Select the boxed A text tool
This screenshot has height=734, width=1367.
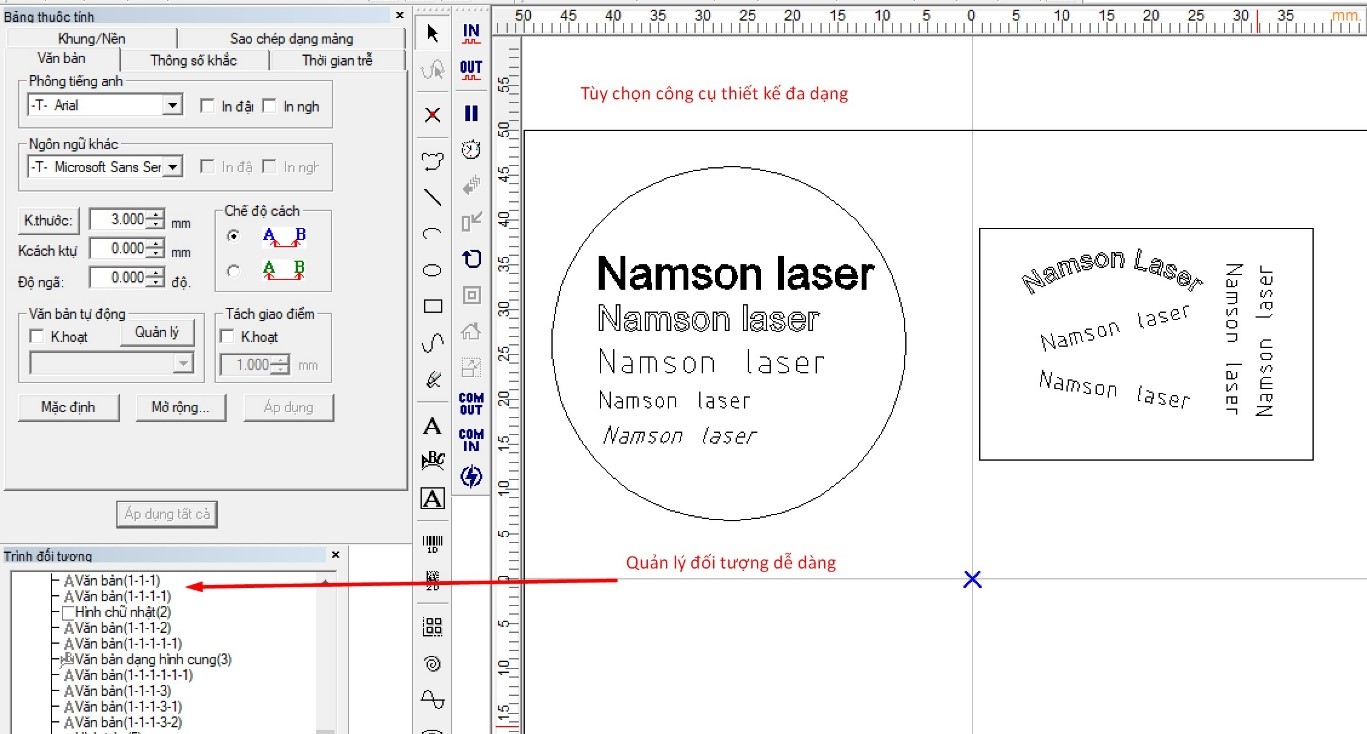pos(432,498)
